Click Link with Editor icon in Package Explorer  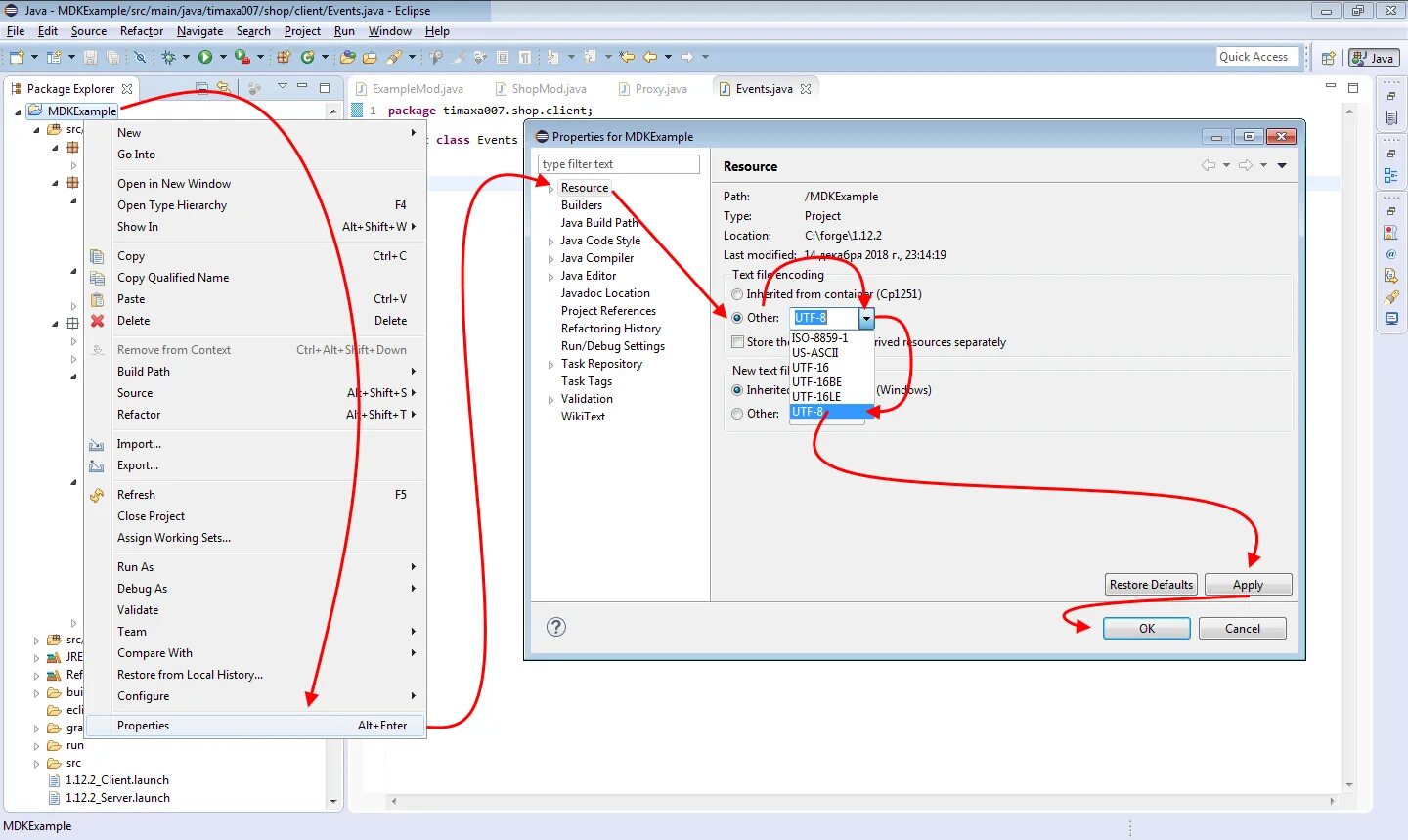(224, 88)
